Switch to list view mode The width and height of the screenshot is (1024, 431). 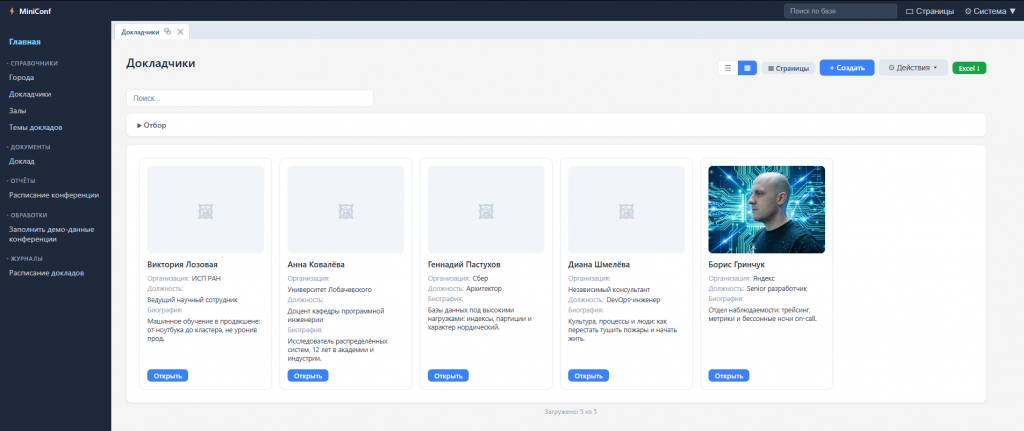(x=728, y=68)
